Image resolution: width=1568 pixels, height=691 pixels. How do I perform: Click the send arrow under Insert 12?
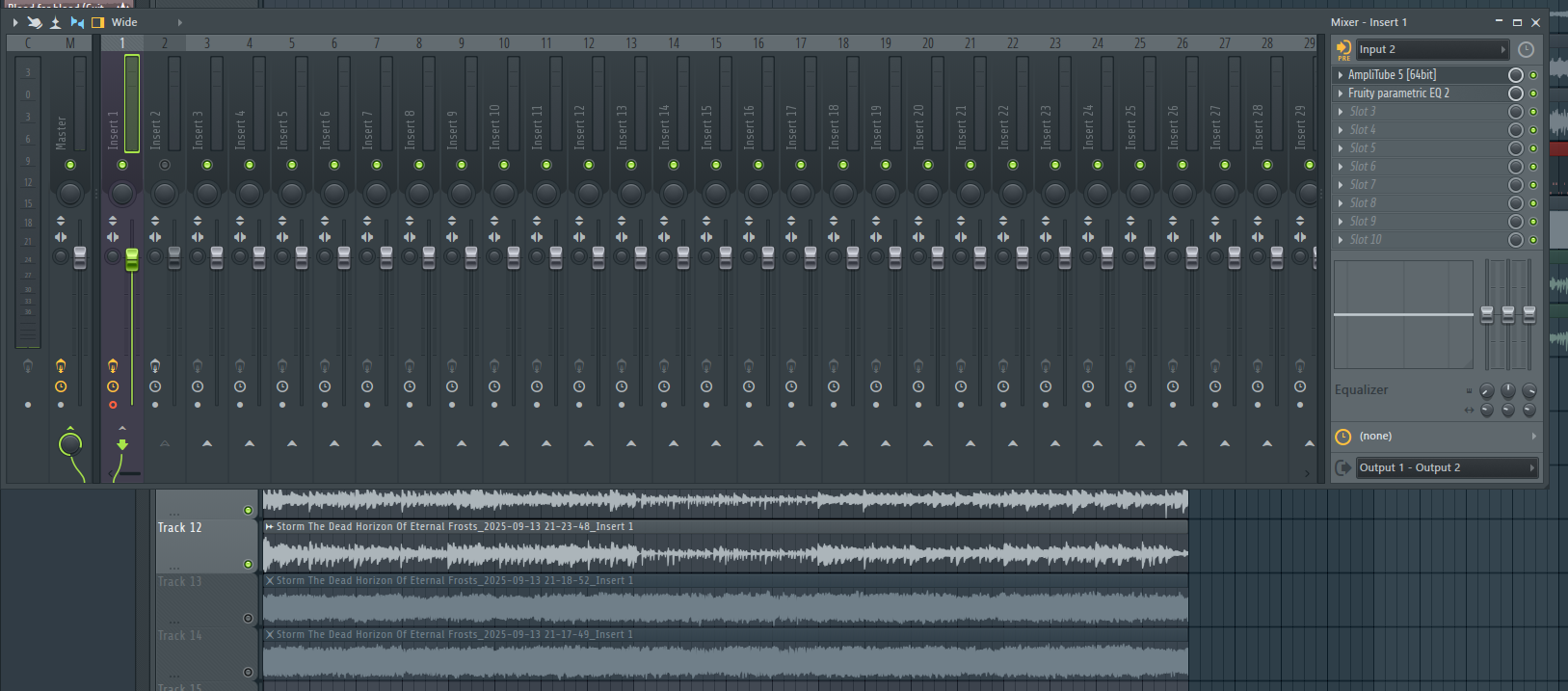point(589,443)
